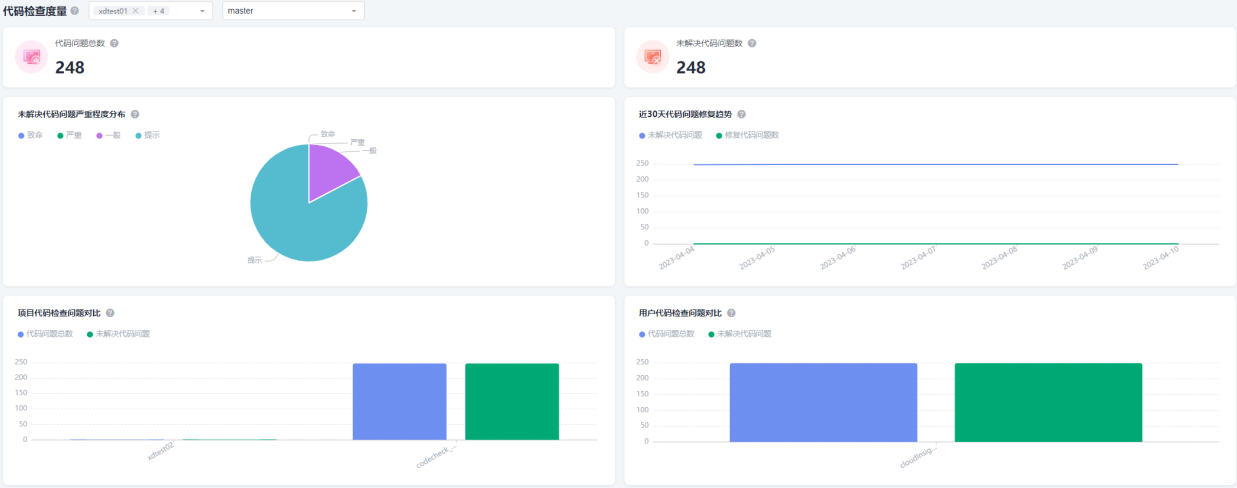Toggle 致命 legend in pie chart
The width and height of the screenshot is (1237, 488).
pos(31,134)
